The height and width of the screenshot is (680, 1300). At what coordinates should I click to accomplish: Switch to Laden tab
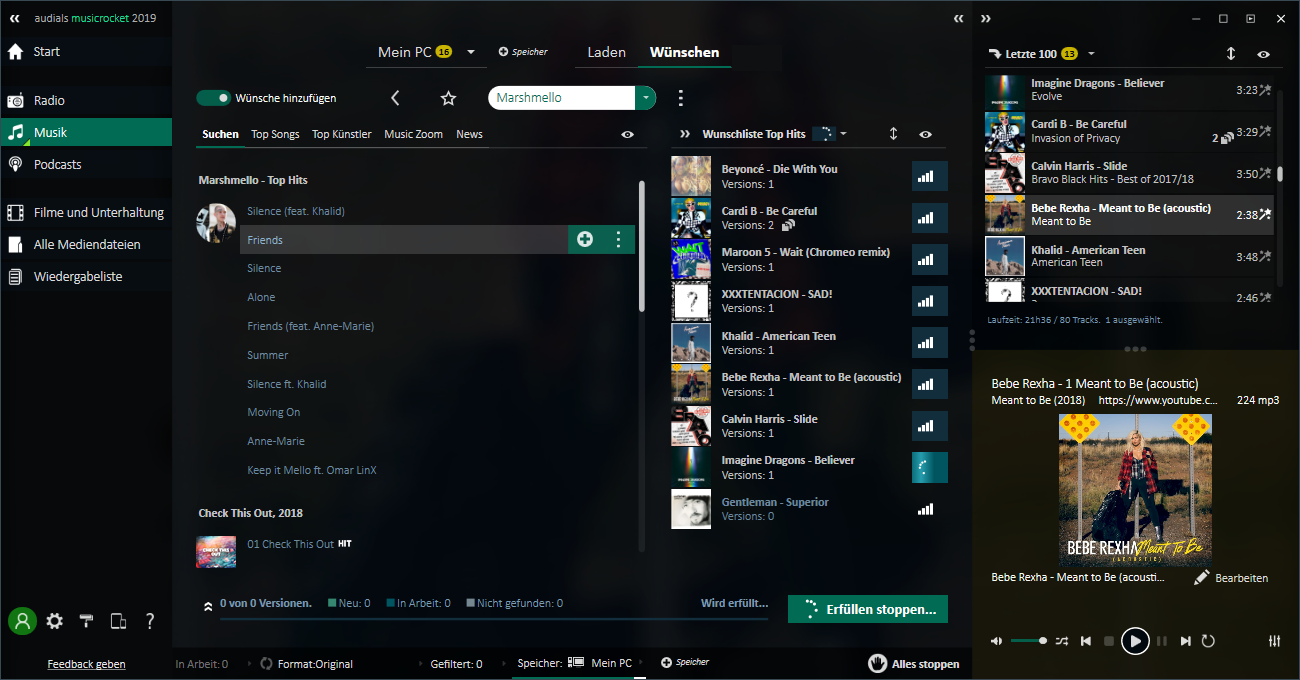(x=606, y=52)
